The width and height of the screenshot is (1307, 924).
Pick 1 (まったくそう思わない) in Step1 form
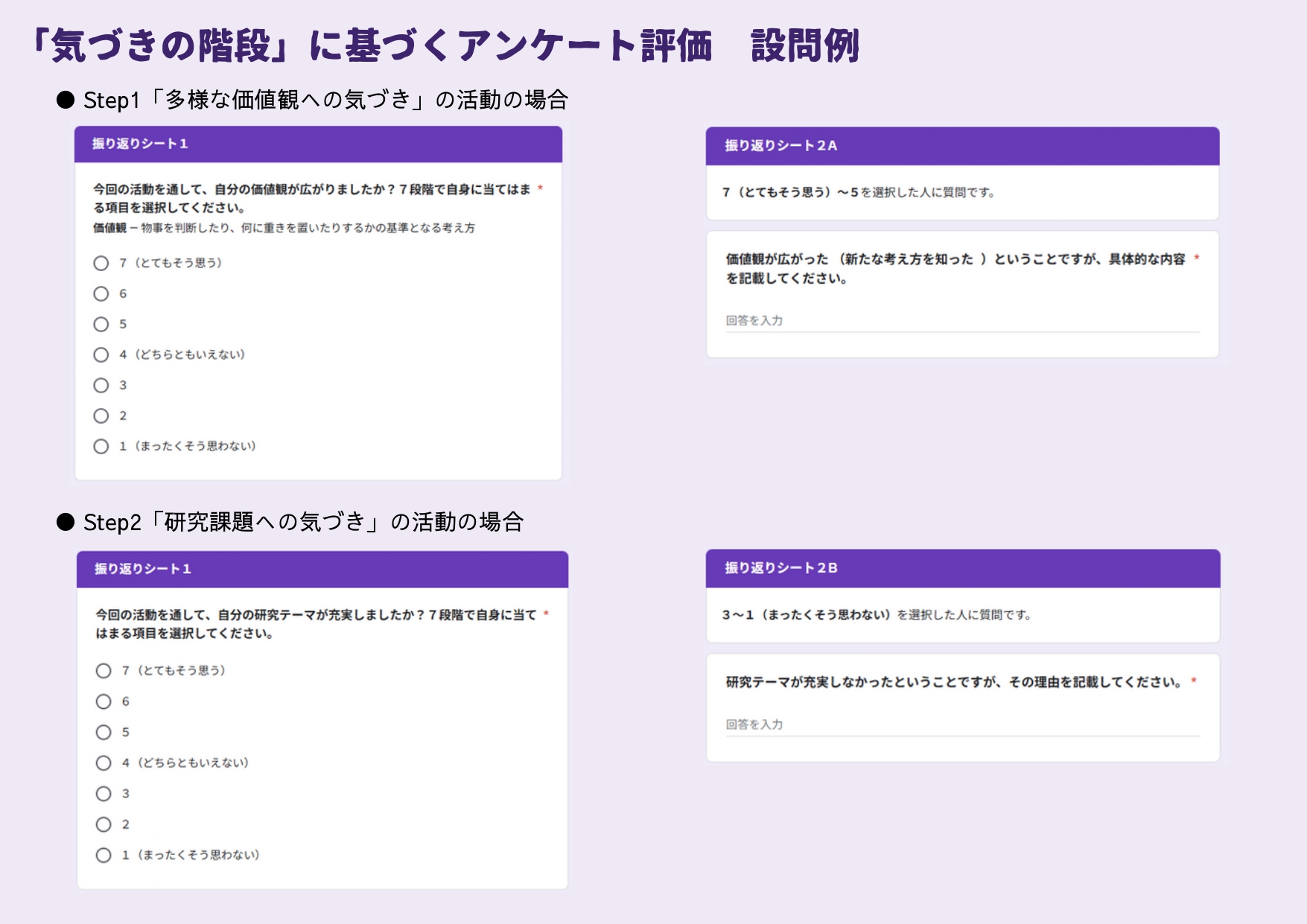click(x=101, y=447)
